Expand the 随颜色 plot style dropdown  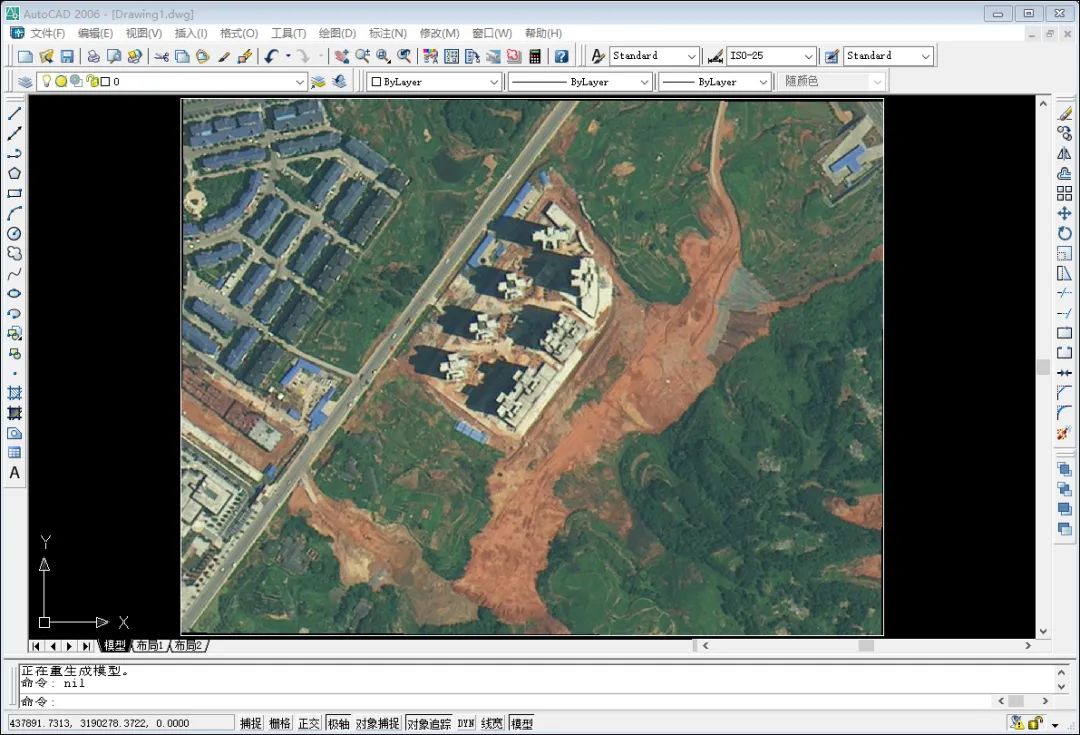pos(877,81)
